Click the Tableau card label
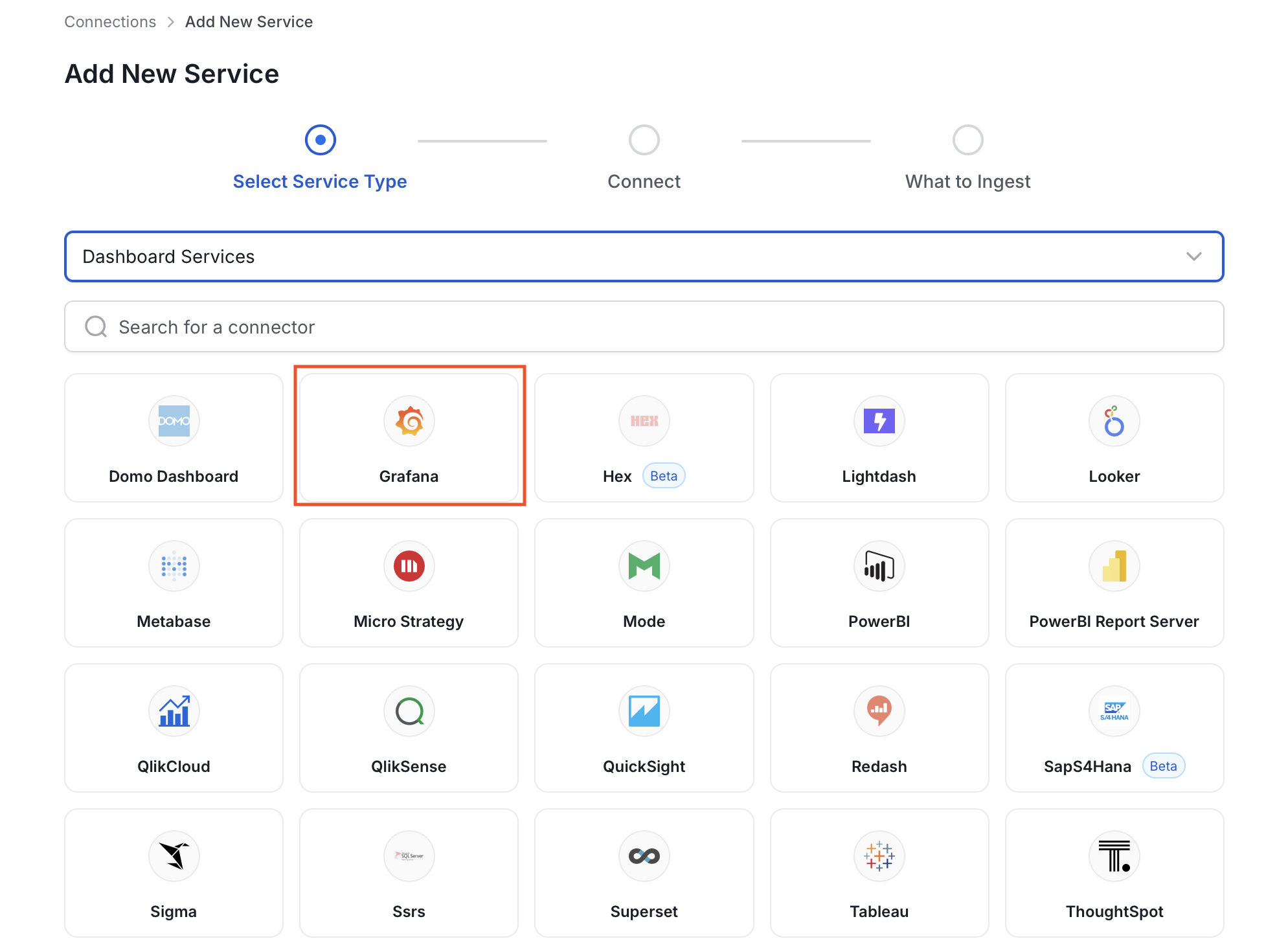The width and height of the screenshot is (1277, 952). click(x=879, y=912)
